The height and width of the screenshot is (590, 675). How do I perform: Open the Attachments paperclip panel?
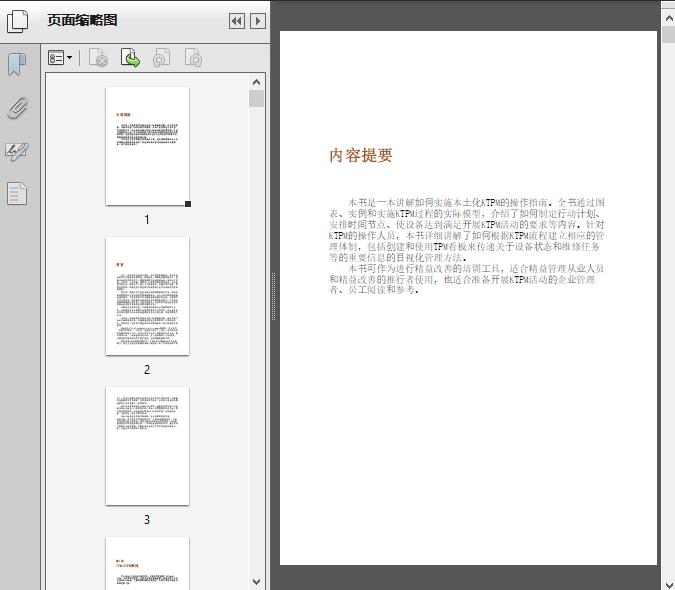point(17,108)
